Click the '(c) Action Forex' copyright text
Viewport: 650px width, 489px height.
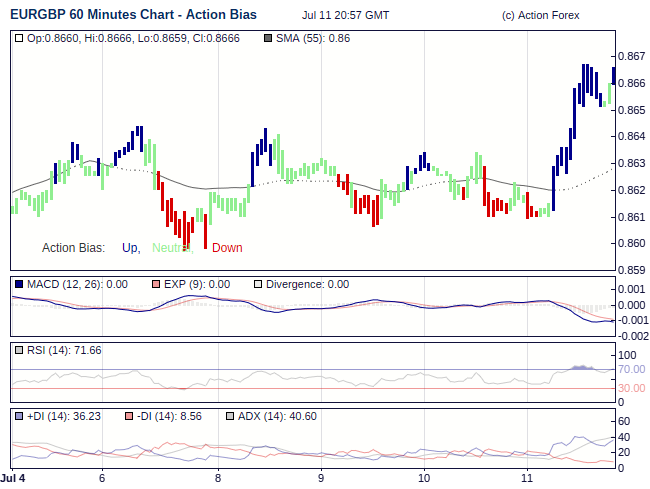(540, 16)
